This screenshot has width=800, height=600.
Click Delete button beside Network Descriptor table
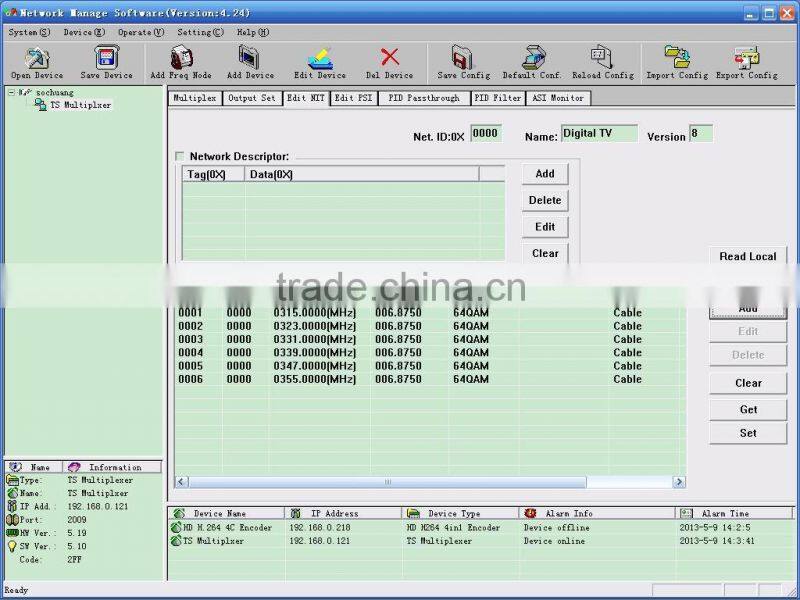click(545, 201)
